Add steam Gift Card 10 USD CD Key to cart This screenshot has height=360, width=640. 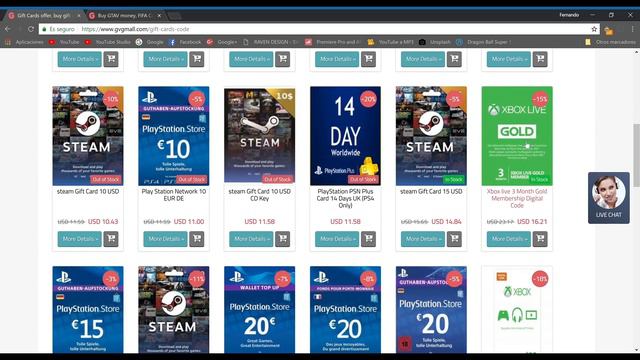coord(282,239)
